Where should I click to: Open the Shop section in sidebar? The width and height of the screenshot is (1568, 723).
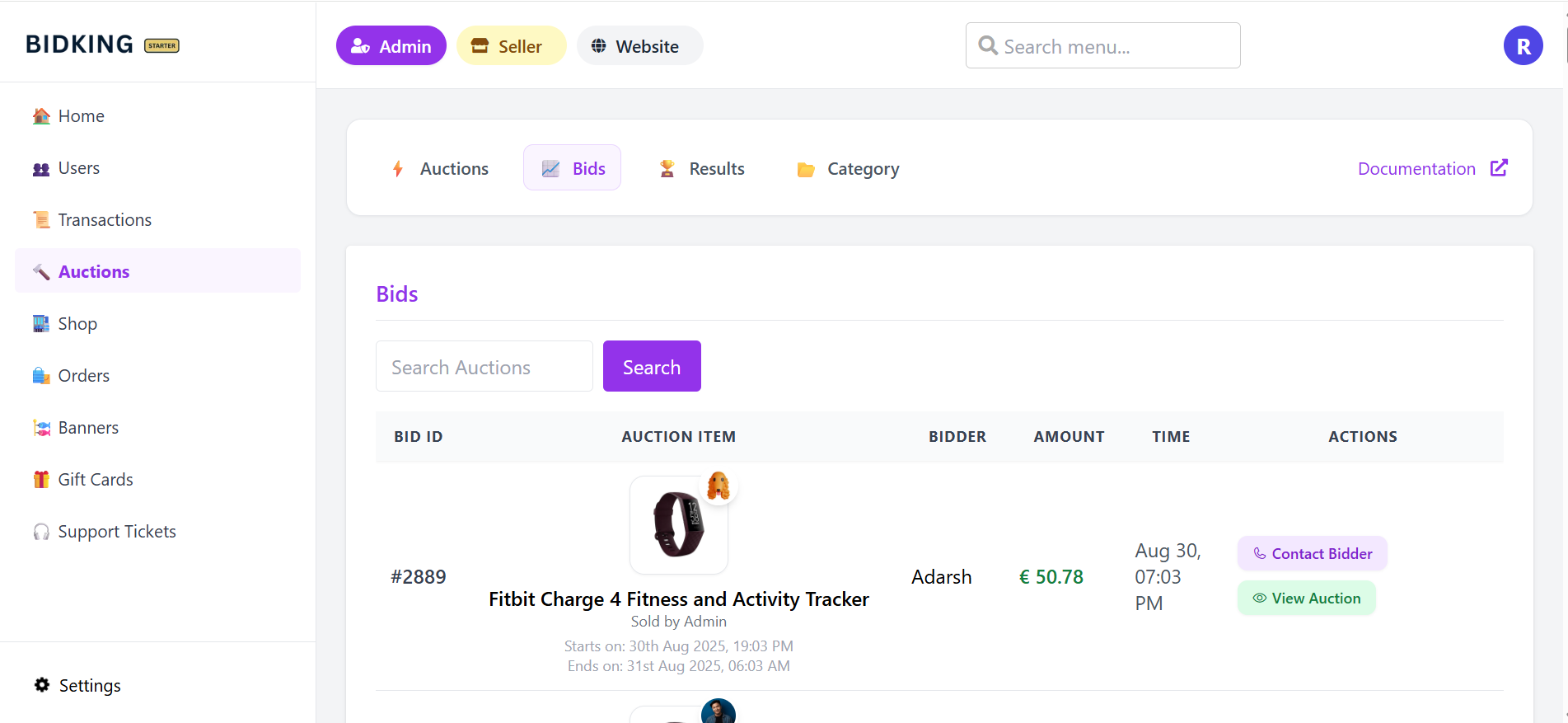pyautogui.click(x=77, y=324)
